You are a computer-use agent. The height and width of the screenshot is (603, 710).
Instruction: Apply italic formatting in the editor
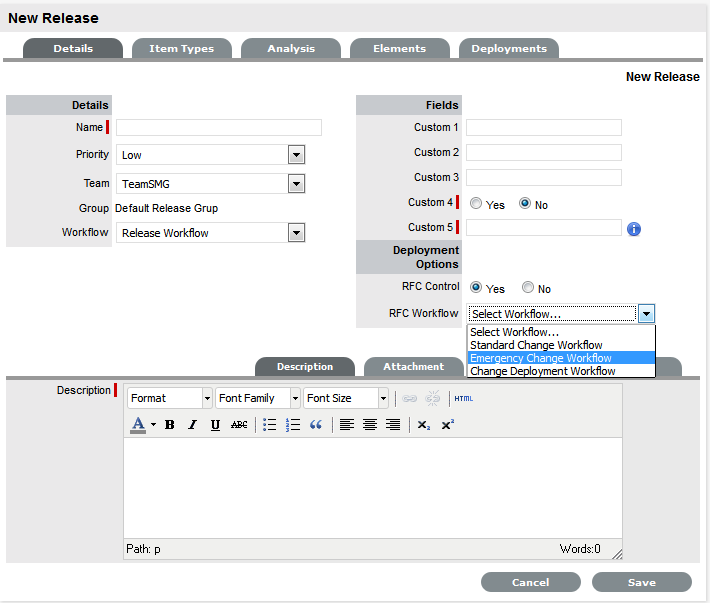coord(192,425)
